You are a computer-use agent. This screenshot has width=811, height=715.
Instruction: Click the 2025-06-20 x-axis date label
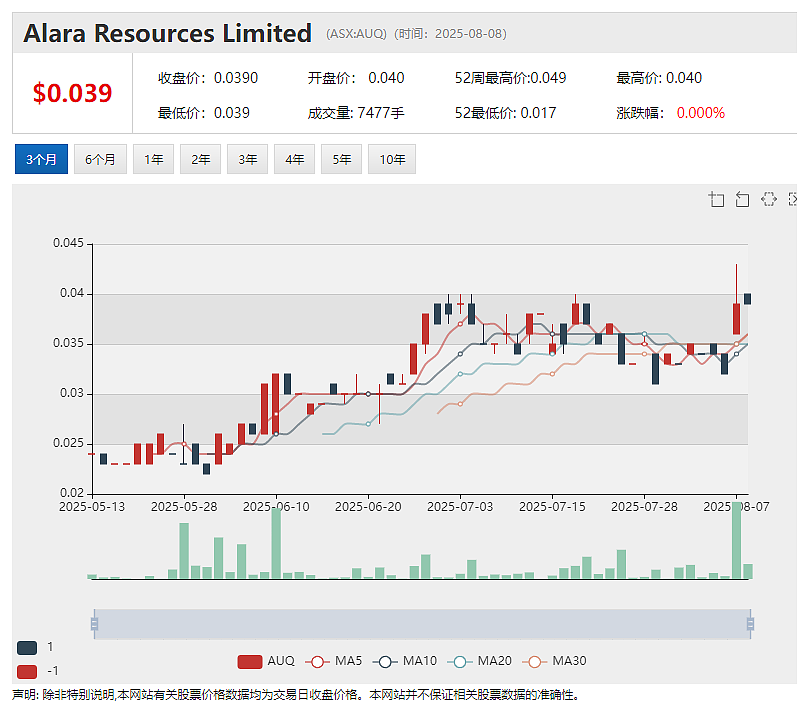coord(368,507)
